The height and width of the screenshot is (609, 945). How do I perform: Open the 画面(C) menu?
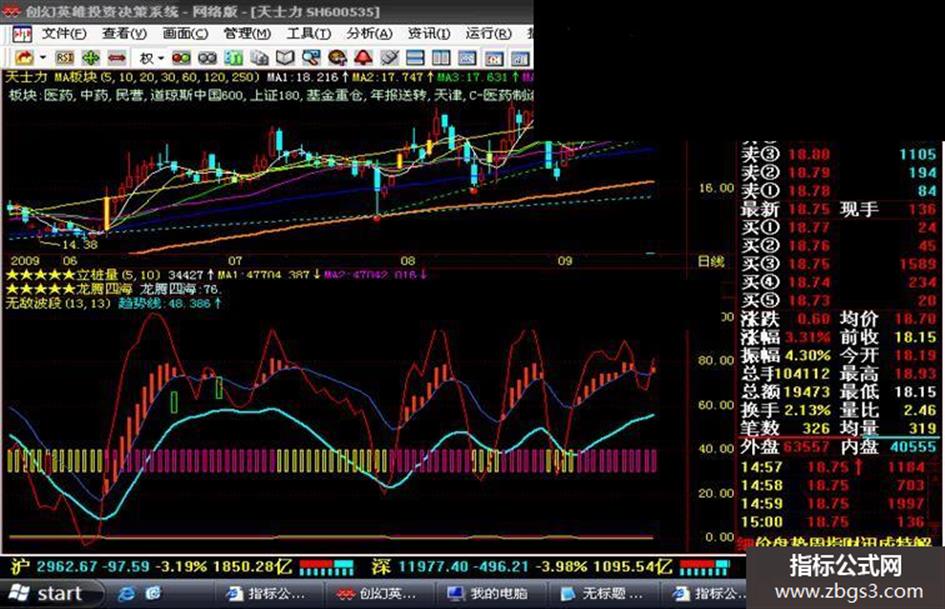coord(186,33)
